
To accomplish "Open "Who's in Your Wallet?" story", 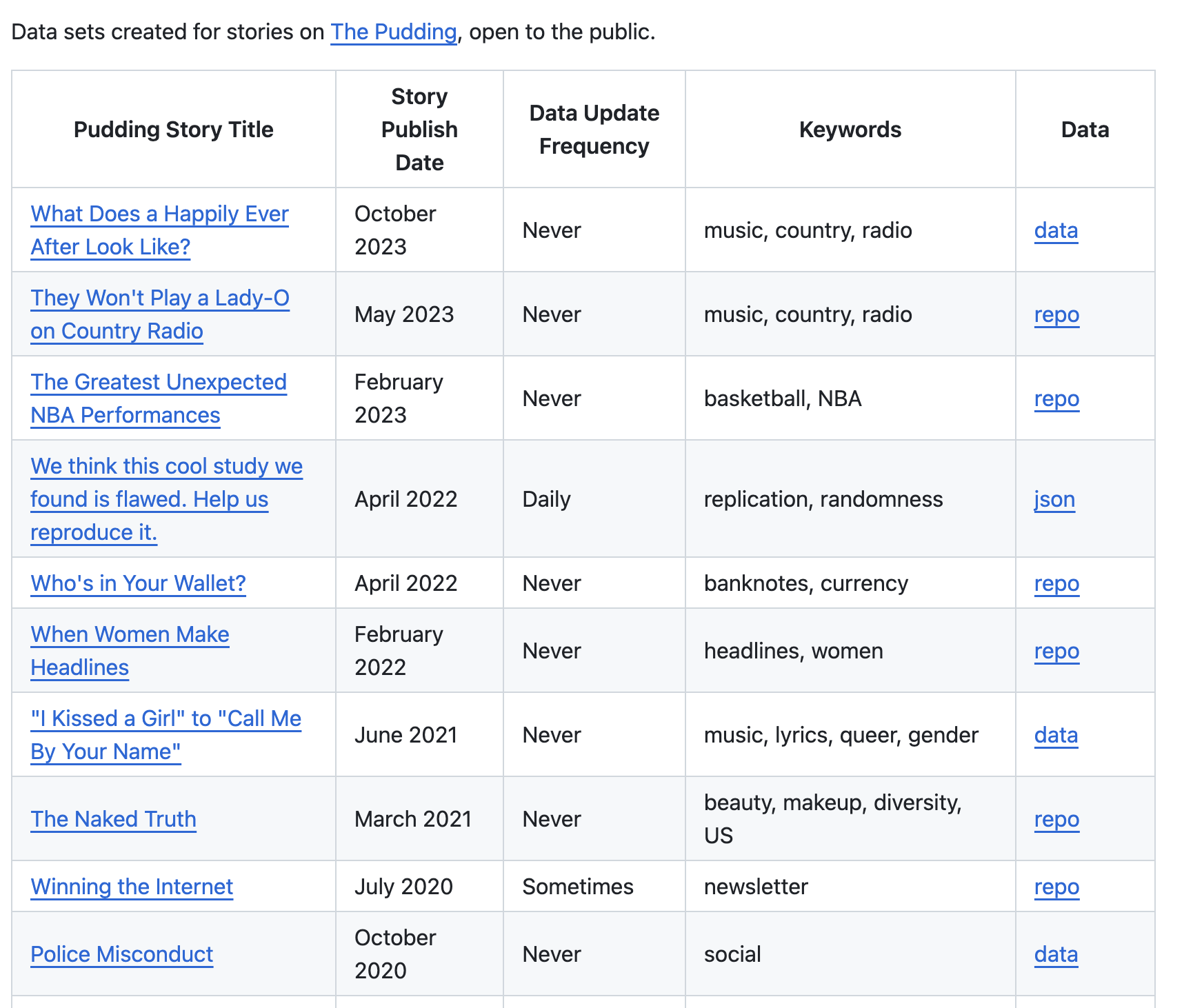I will pyautogui.click(x=137, y=583).
